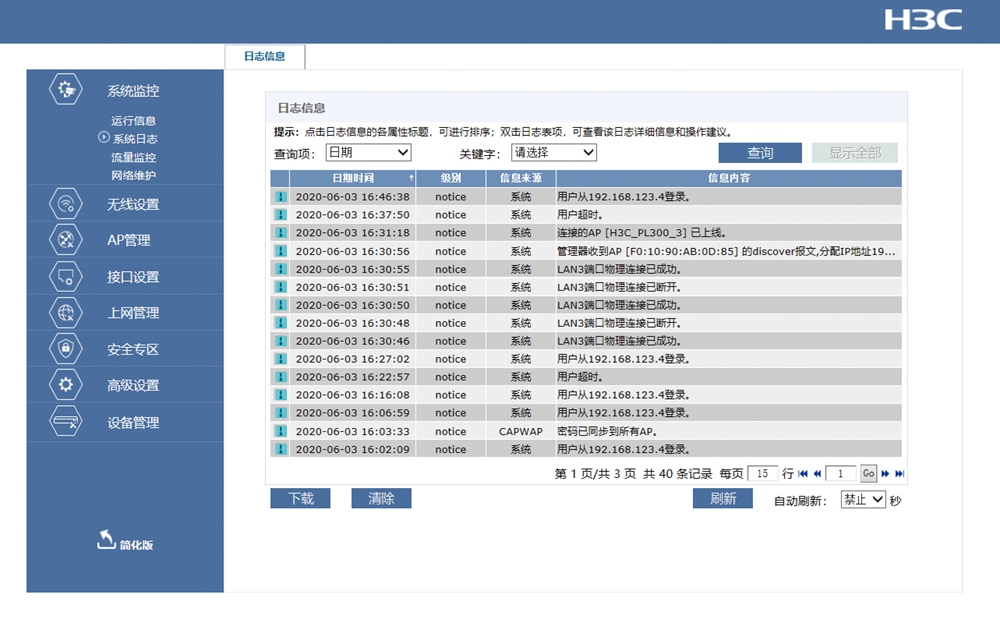Image resolution: width=1000 pixels, height=623 pixels.
Task: Click the 无线设置 wifi icon
Action: 65,204
